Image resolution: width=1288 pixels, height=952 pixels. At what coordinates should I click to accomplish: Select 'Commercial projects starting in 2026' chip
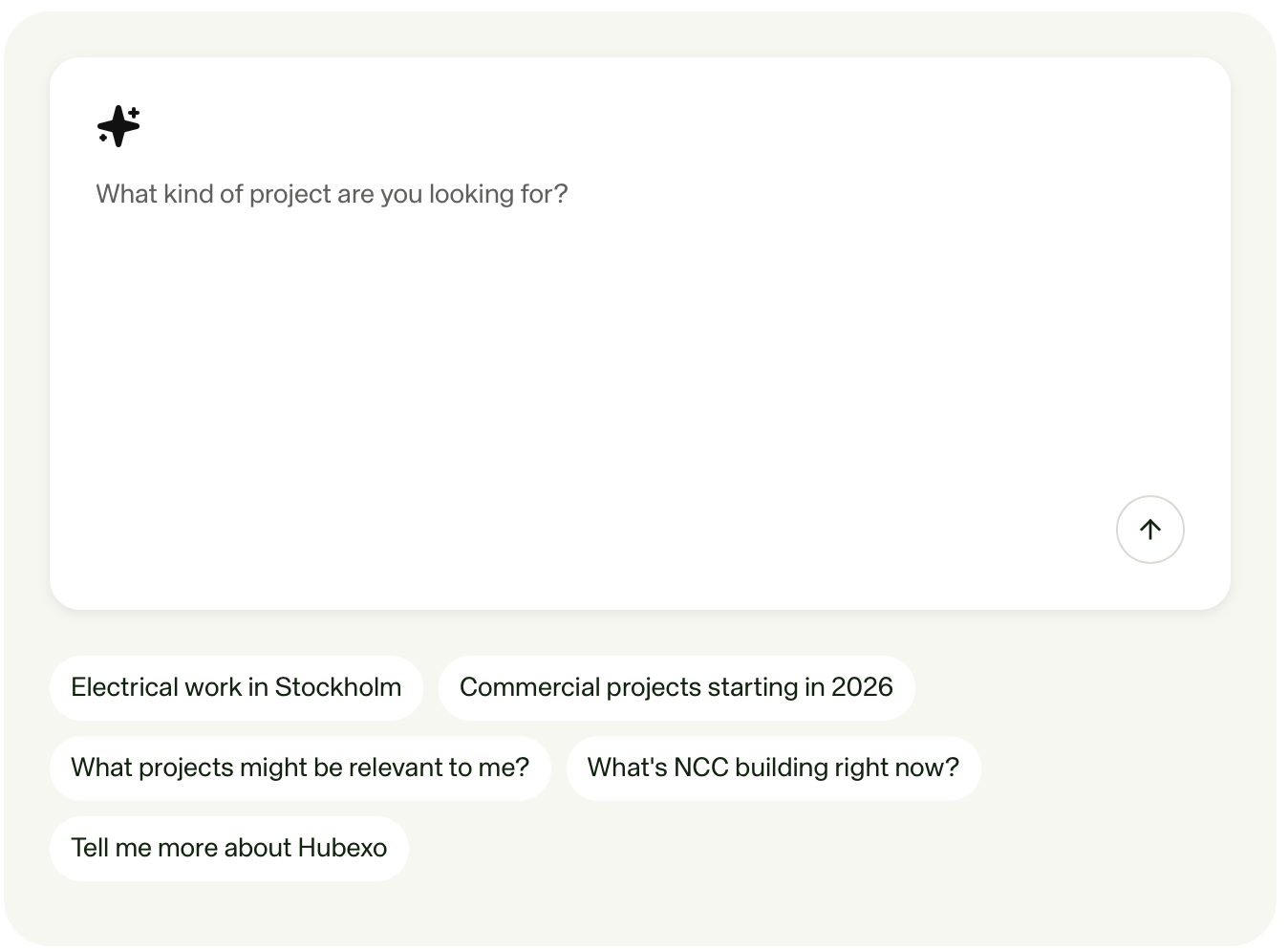point(676,687)
